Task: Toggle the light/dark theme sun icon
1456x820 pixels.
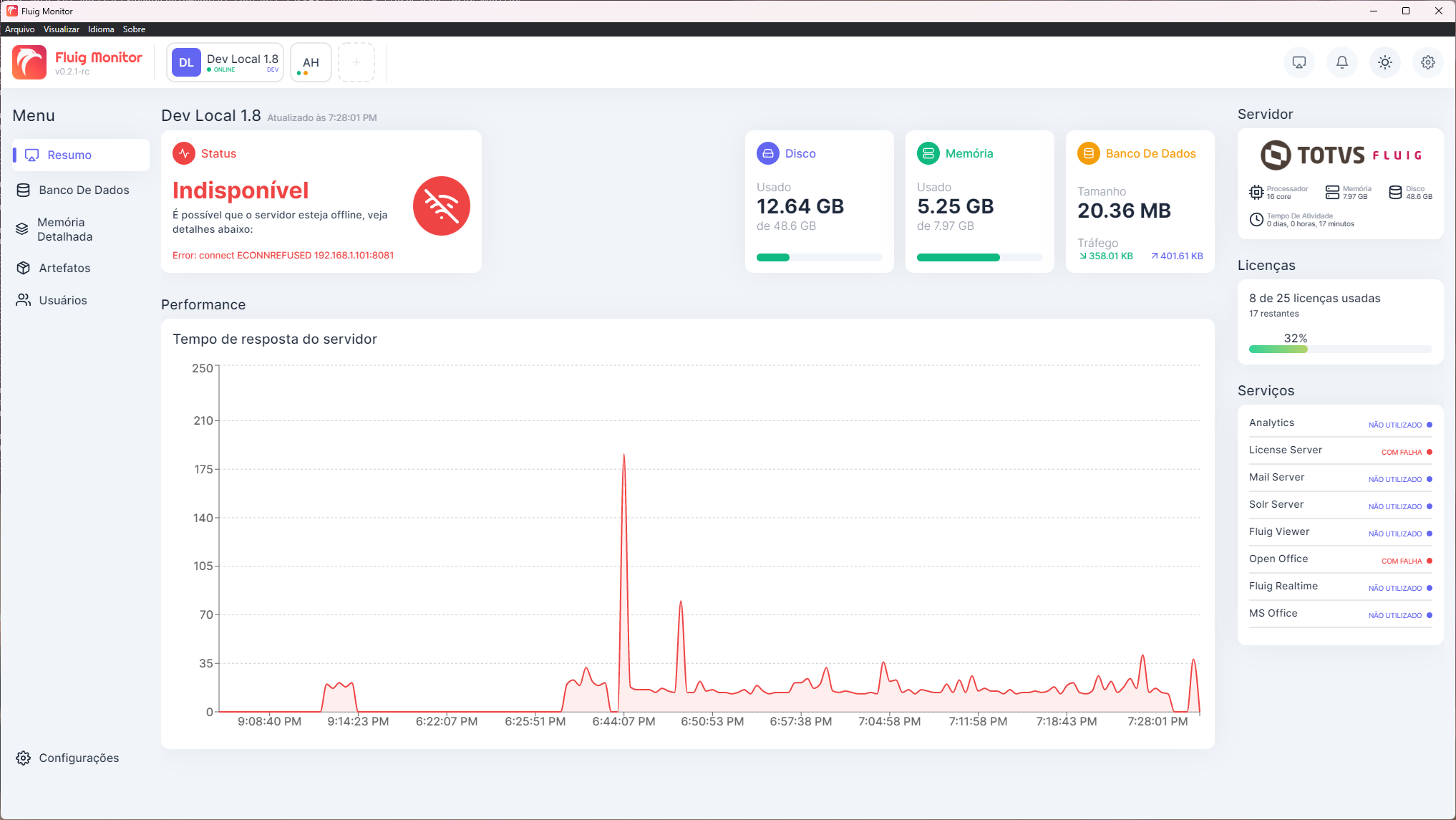Action: pos(1385,62)
